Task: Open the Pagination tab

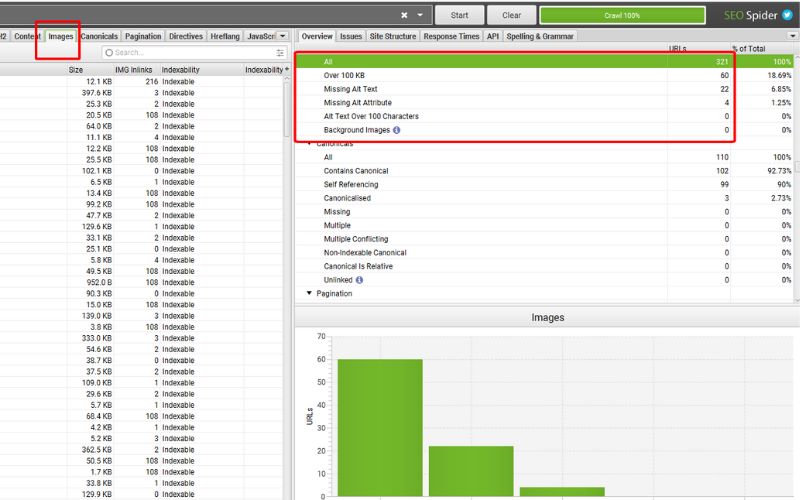Action: (x=143, y=36)
